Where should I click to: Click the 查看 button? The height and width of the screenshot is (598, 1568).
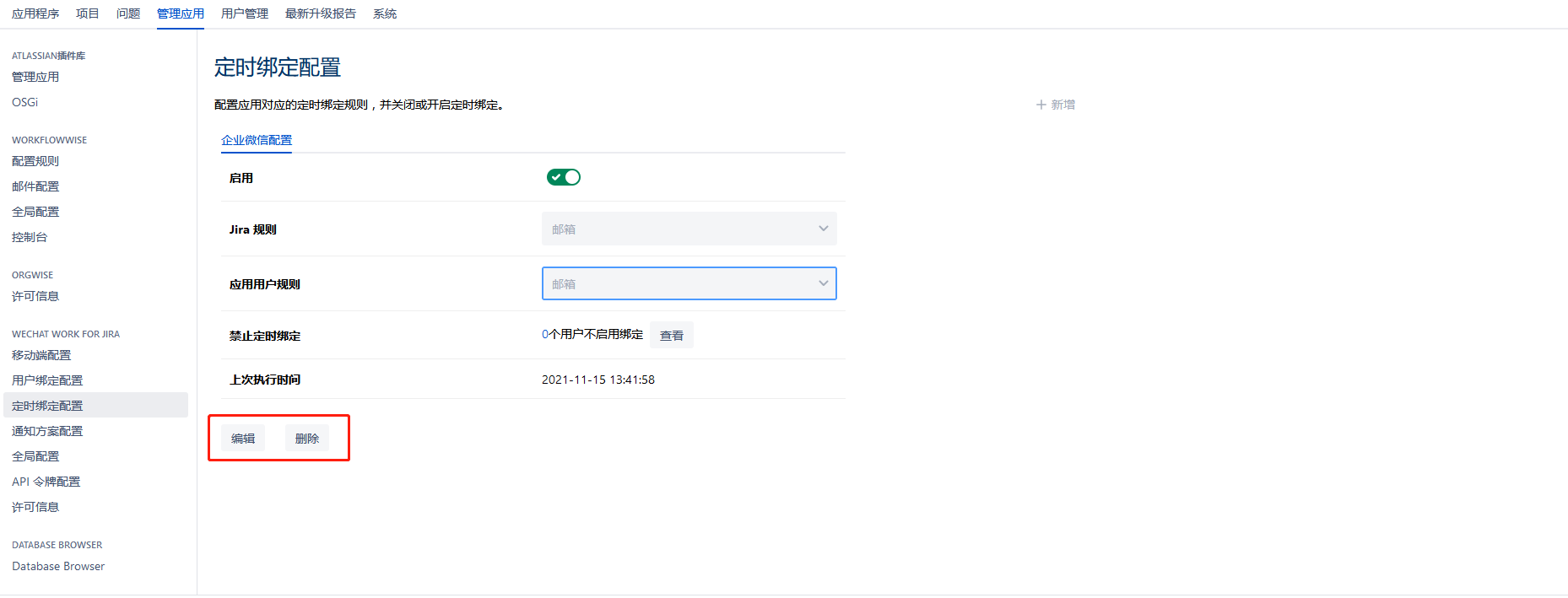click(x=671, y=336)
